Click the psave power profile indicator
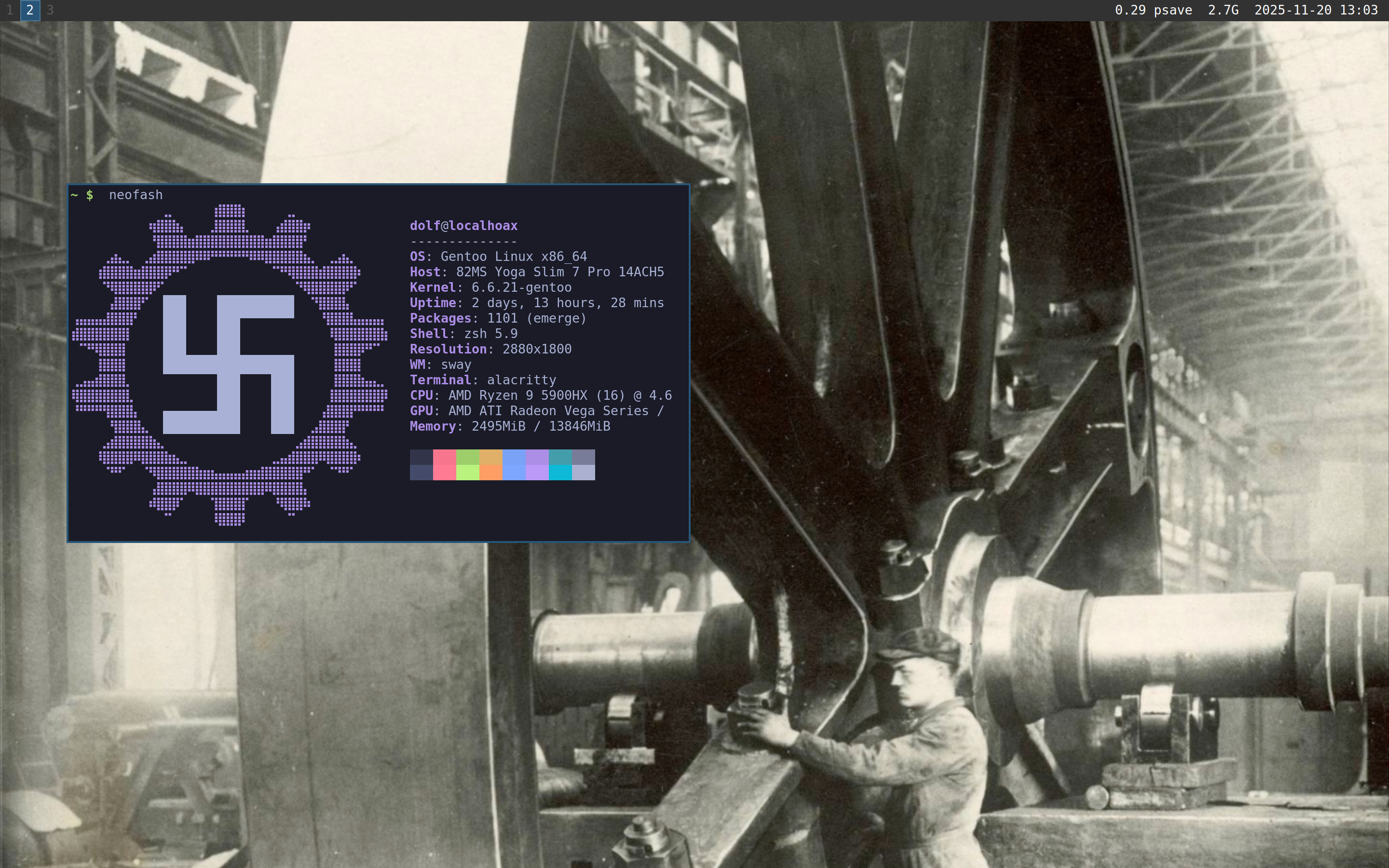 click(1172, 10)
